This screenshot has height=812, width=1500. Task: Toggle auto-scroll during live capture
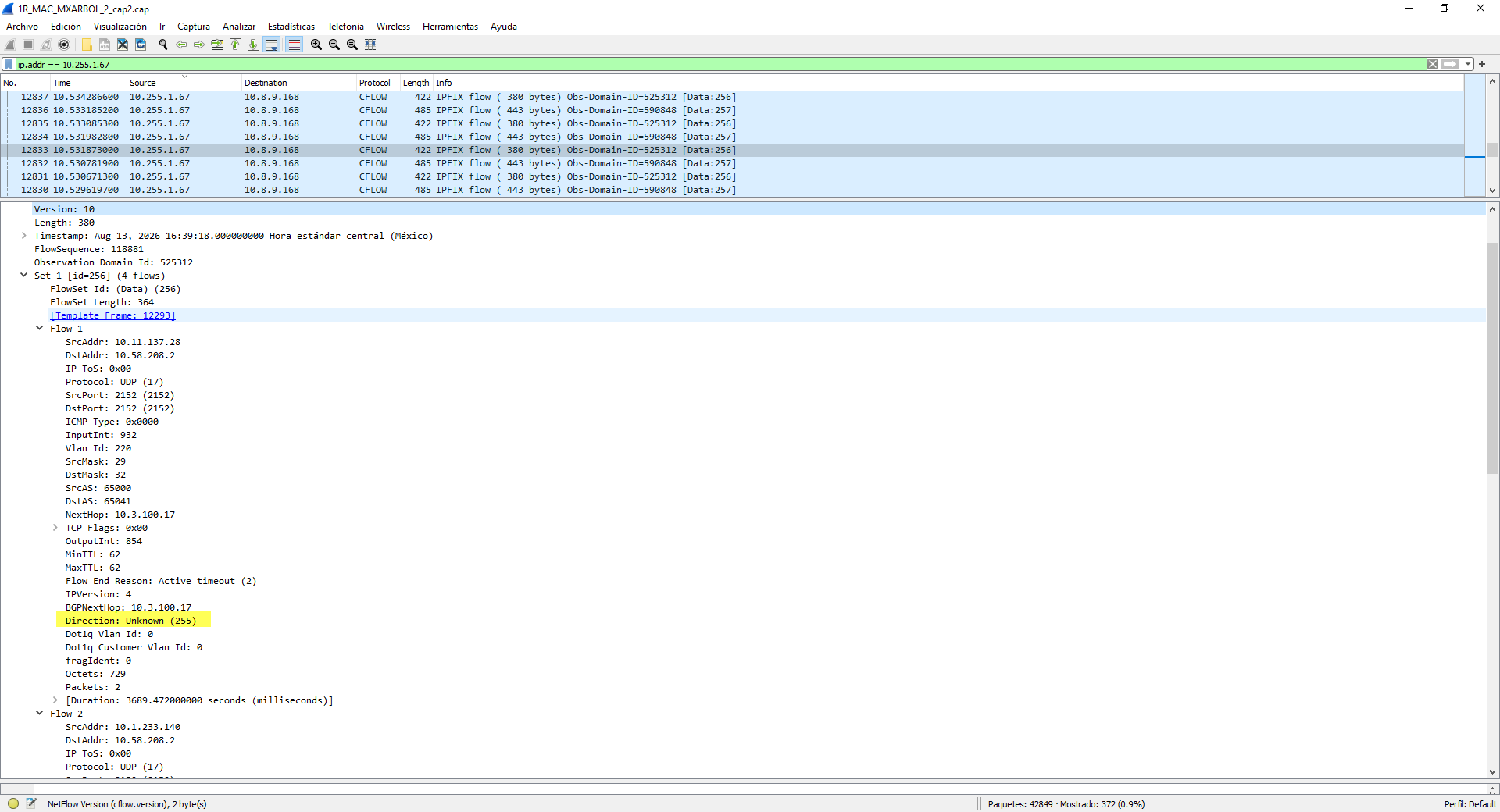[x=272, y=45]
